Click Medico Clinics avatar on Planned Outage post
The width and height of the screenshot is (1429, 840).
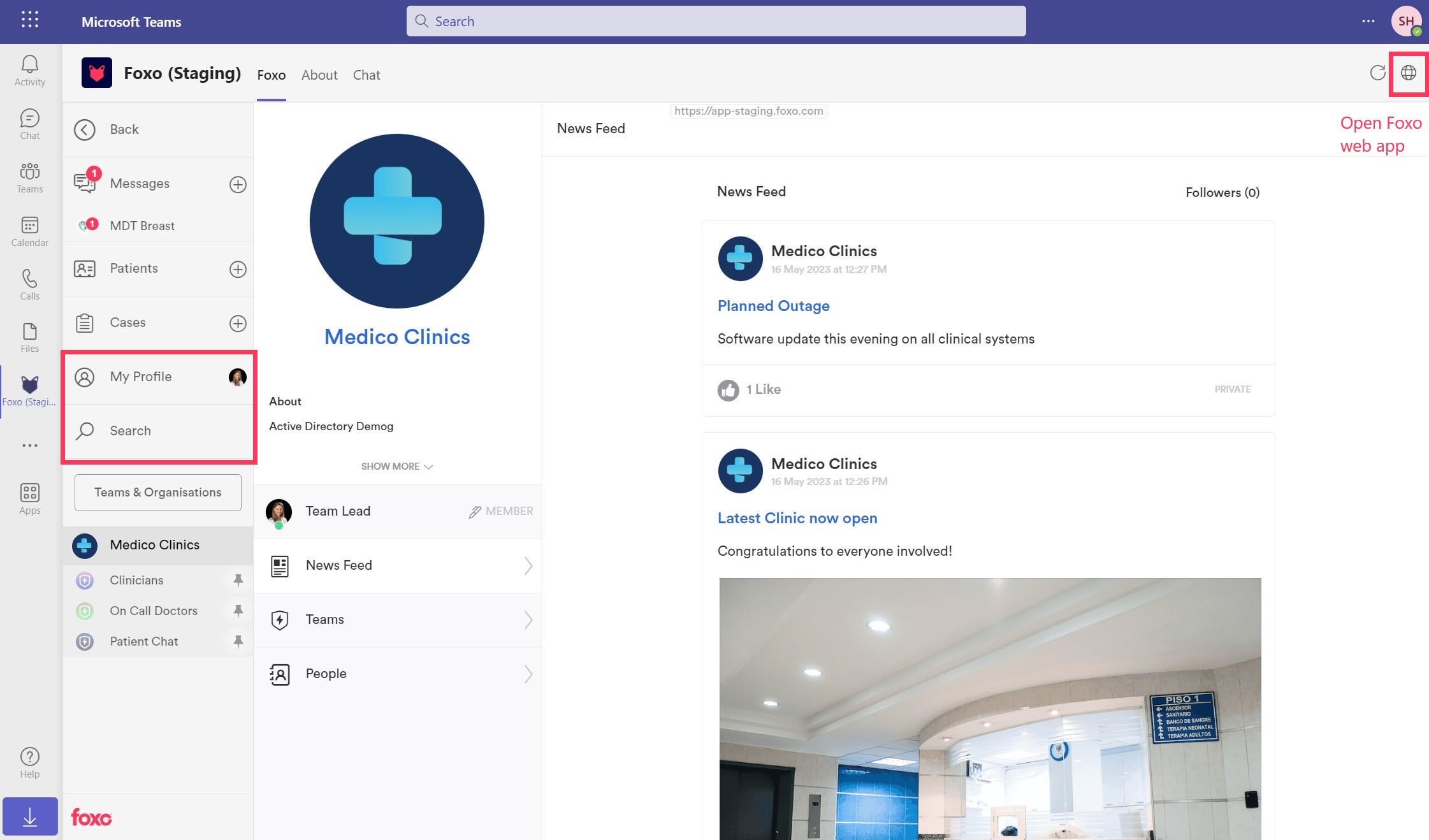739,259
